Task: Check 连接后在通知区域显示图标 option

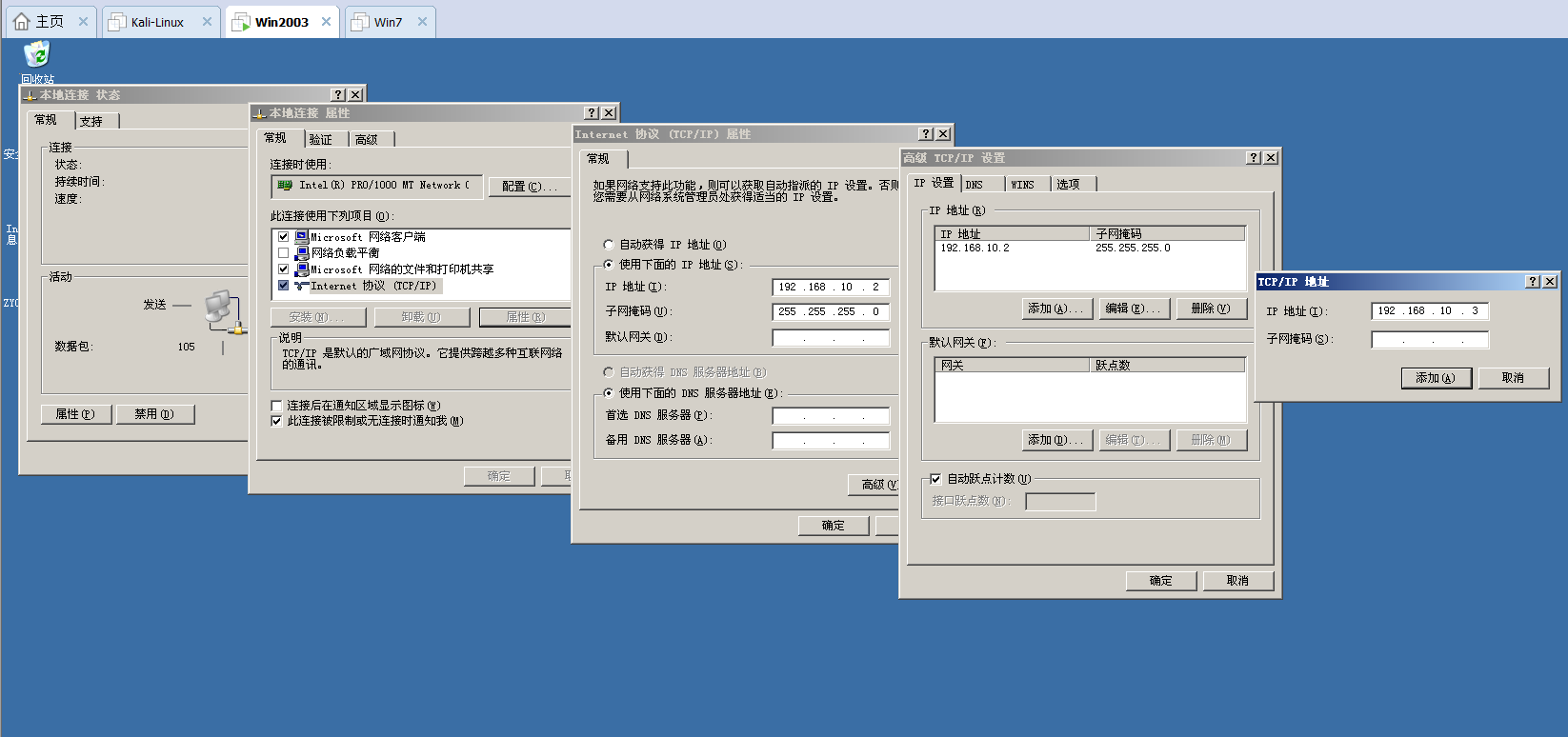Action: click(277, 406)
